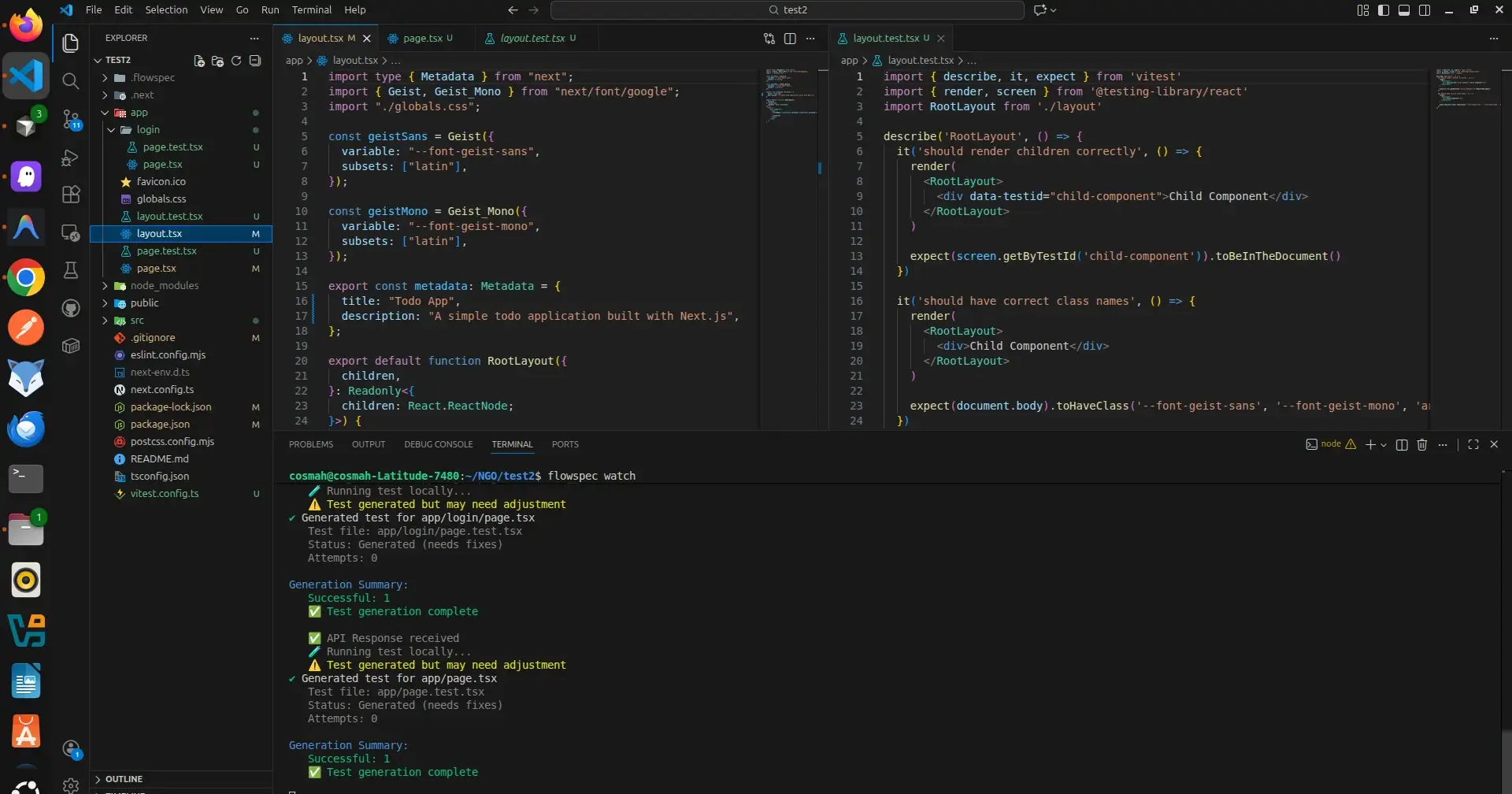Open the Terminal menu

(311, 9)
